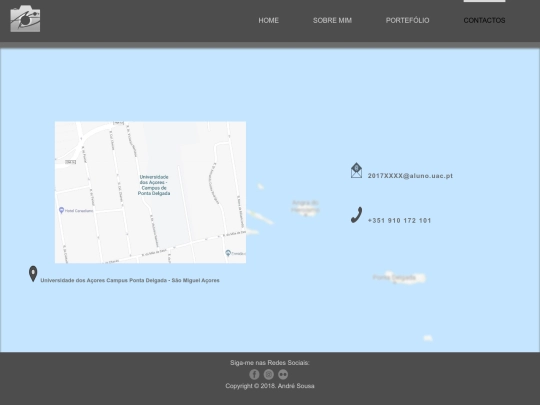This screenshot has height=405, width=540.
Task: Click the Angra do Heroísmo map label
Action: point(305,206)
